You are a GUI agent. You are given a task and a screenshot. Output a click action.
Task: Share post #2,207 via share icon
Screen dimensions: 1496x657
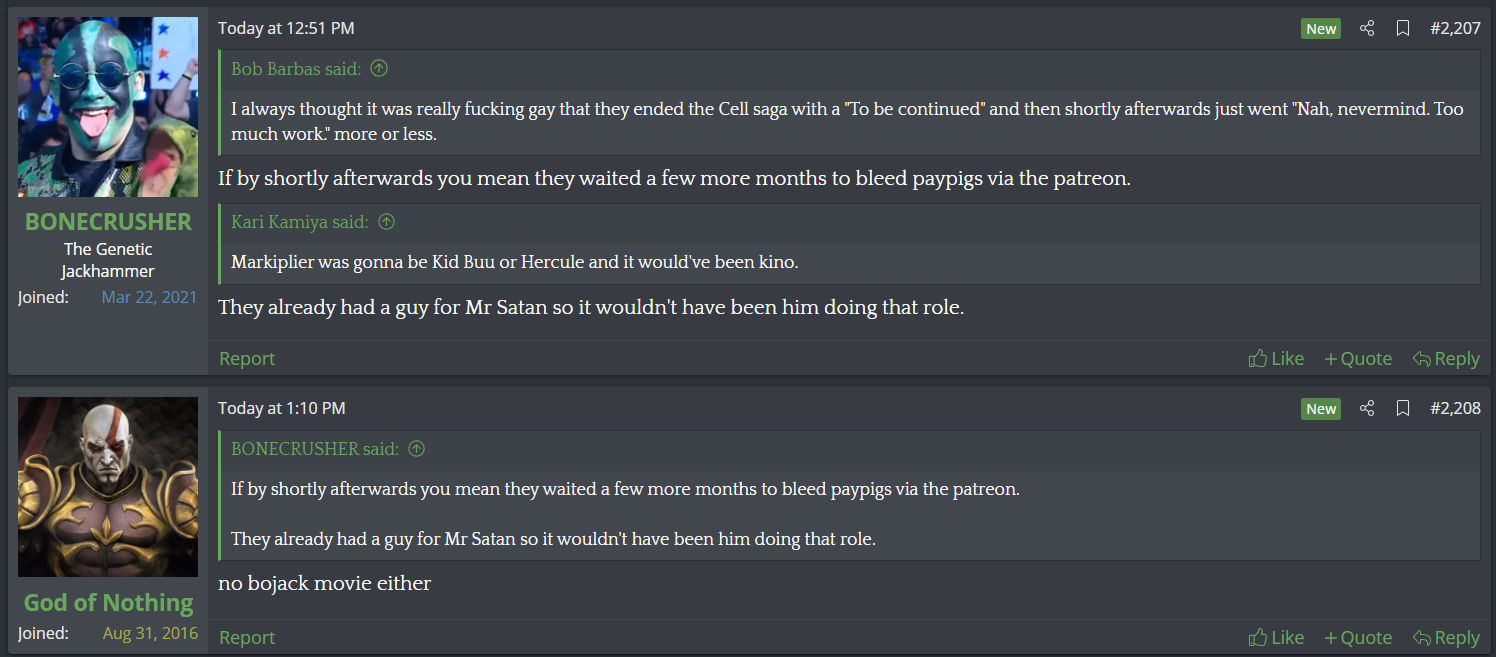pyautogui.click(x=1367, y=28)
